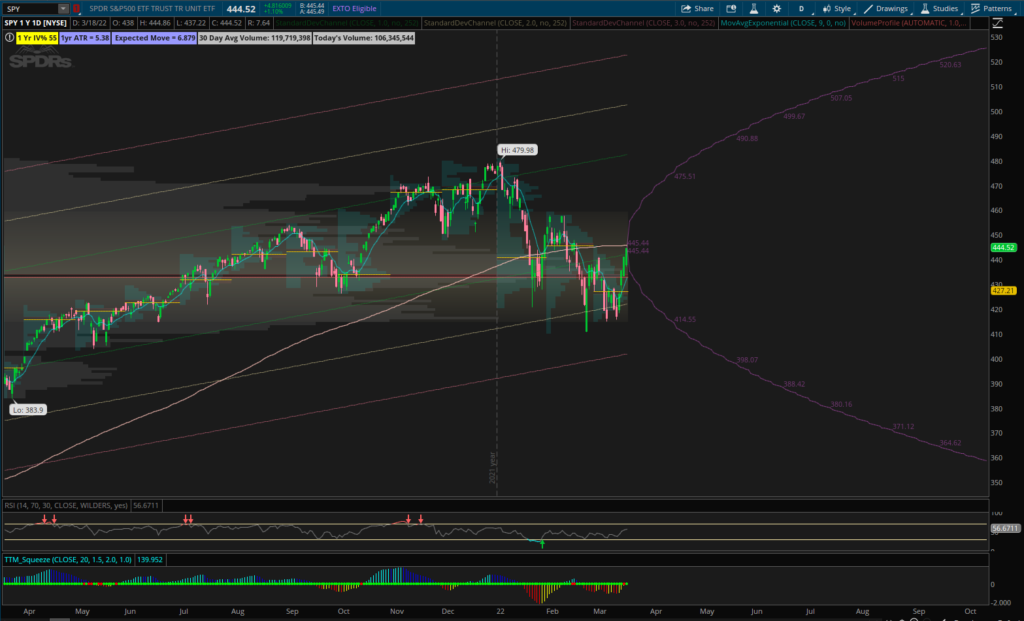
Task: Open the Patterns menu
Action: click(990, 8)
